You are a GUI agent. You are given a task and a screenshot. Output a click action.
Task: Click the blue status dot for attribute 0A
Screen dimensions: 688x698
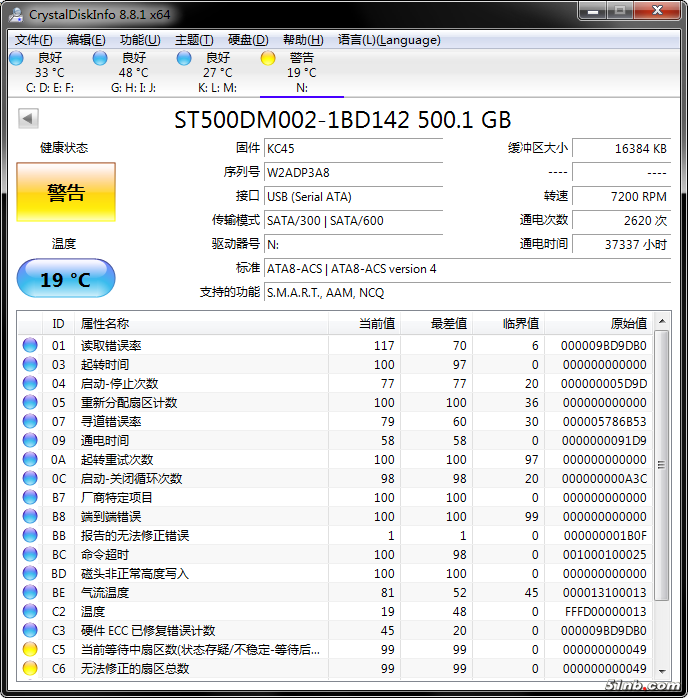click(30, 459)
